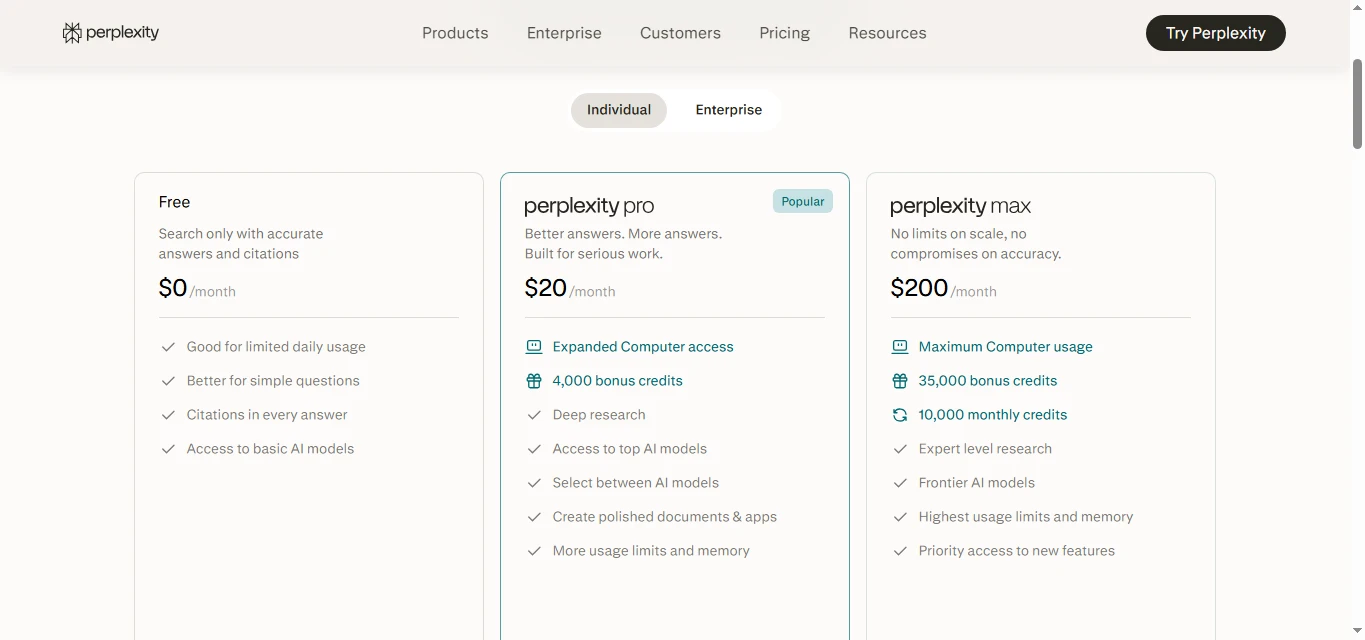Click checkmark next to Access to top AI models
This screenshot has width=1365, height=640.
[x=534, y=449]
